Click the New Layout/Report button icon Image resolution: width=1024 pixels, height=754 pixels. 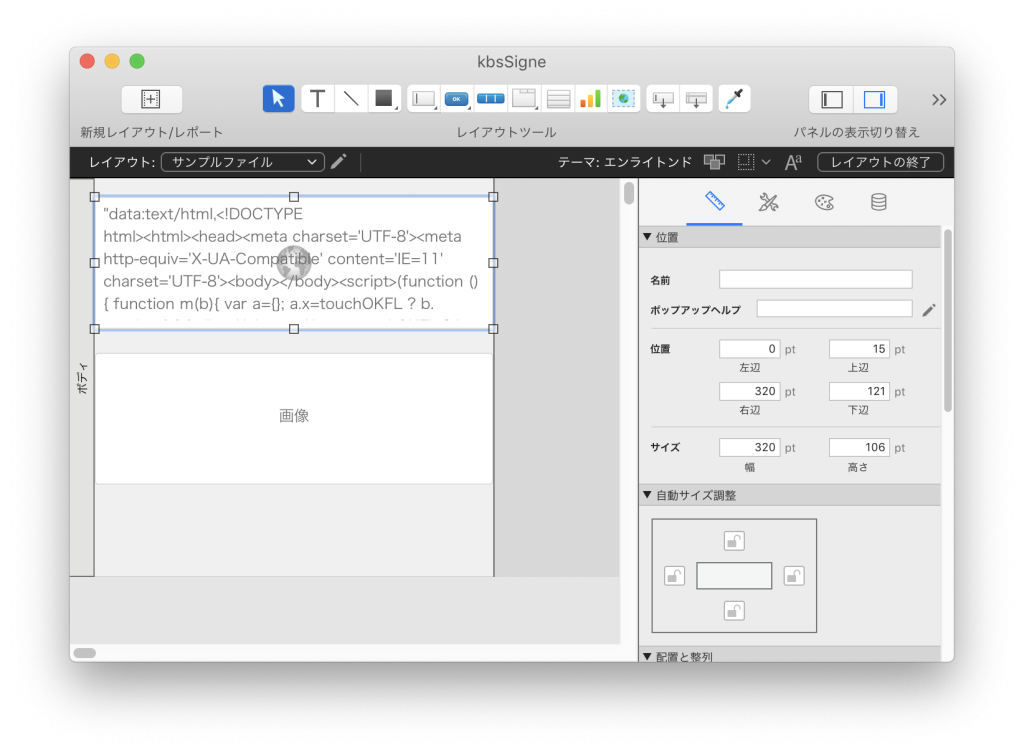151,99
